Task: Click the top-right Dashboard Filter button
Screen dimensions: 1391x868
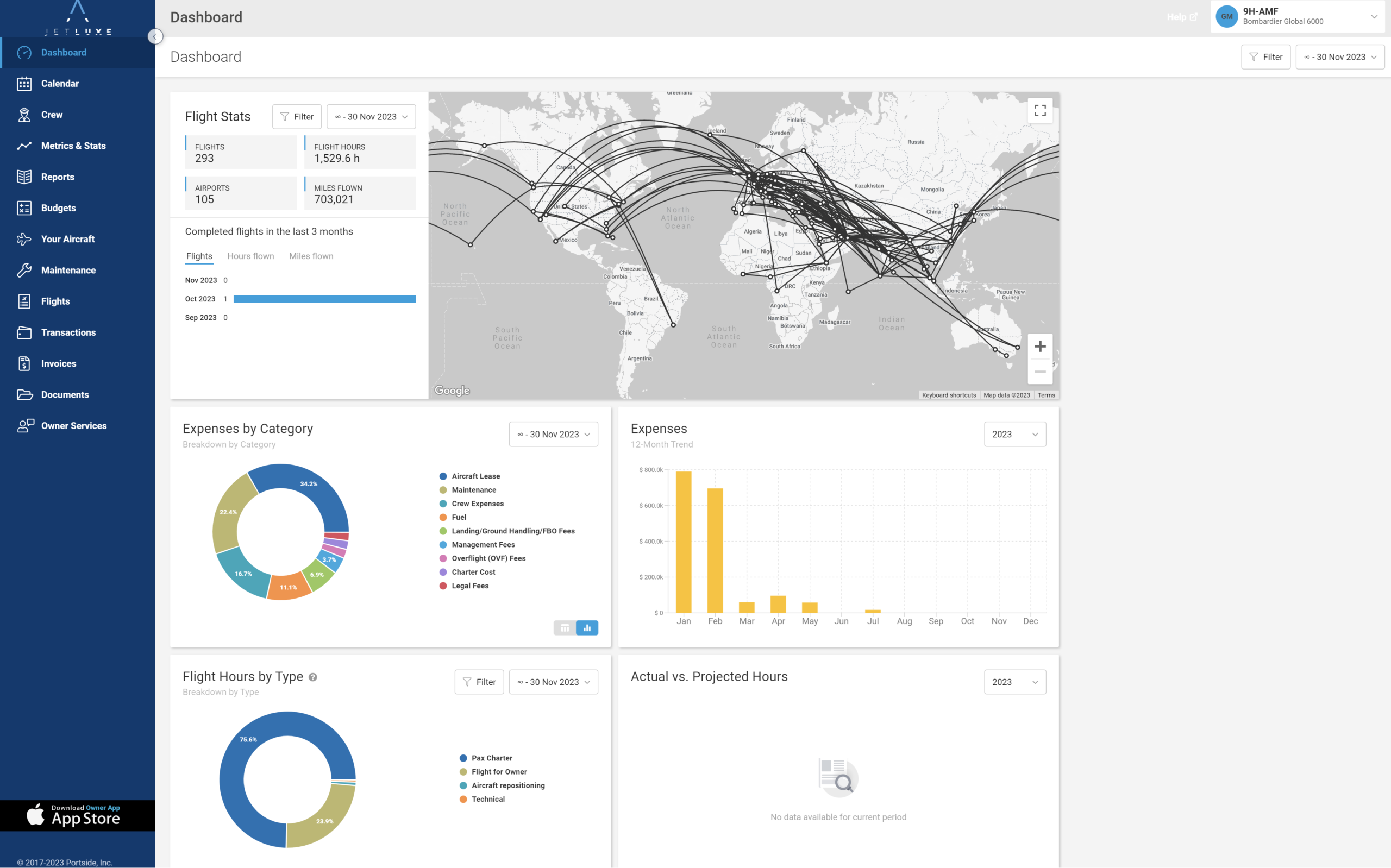Action: pyautogui.click(x=1265, y=58)
